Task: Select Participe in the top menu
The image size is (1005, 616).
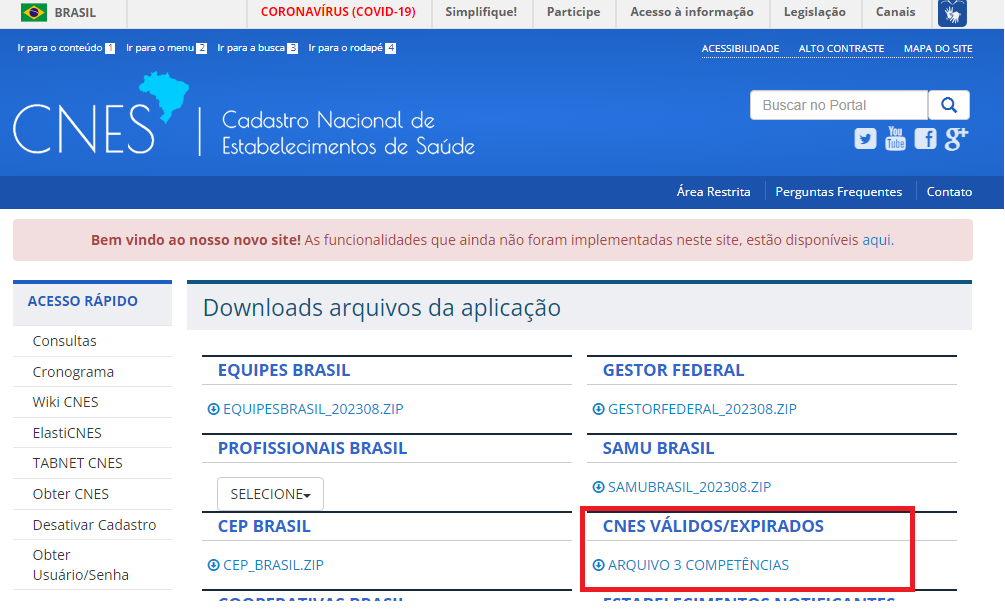Action: click(574, 13)
